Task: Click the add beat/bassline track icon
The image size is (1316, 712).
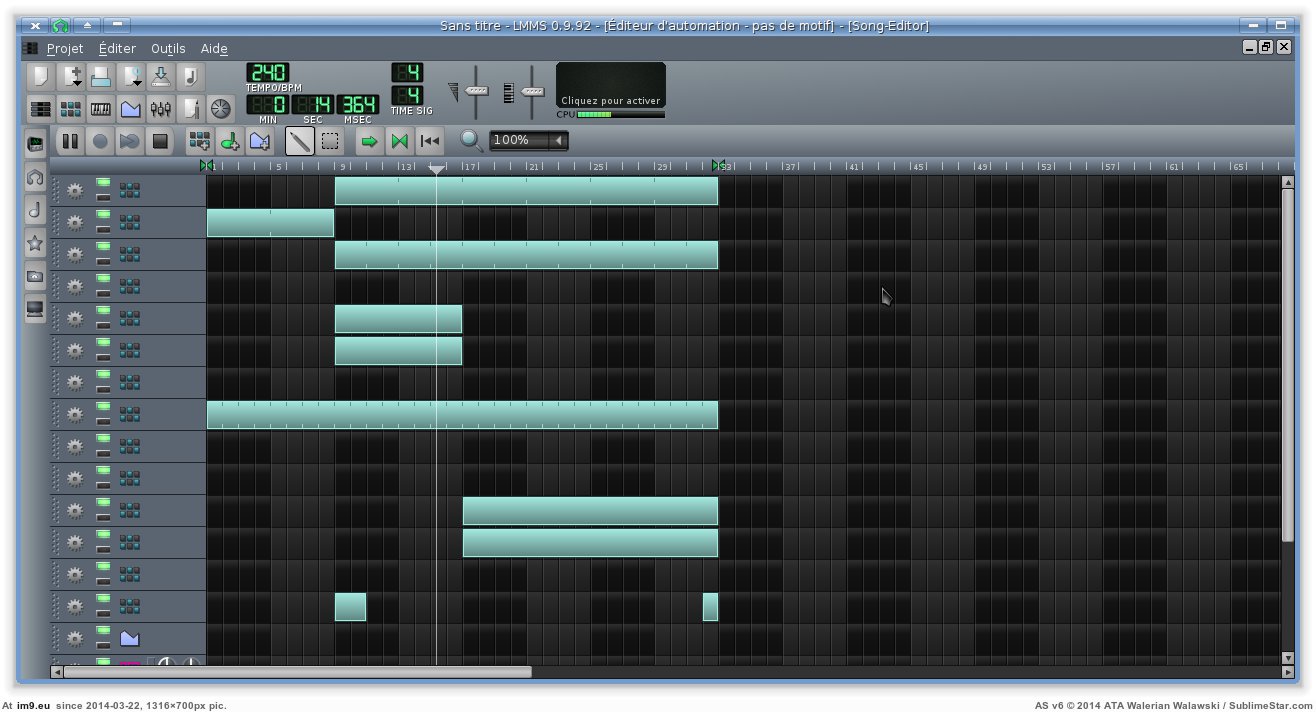Action: click(x=199, y=141)
